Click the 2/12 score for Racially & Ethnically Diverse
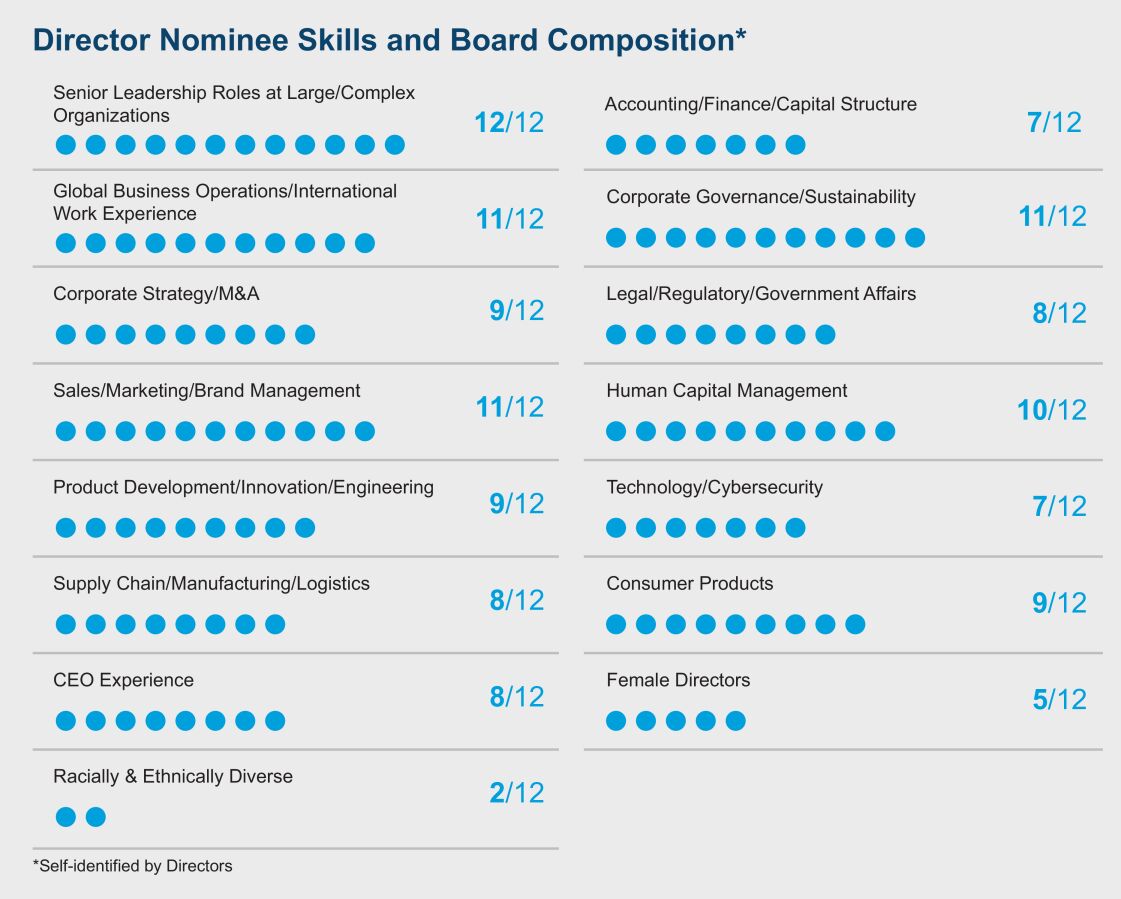1121x899 pixels. pyautogui.click(x=517, y=793)
